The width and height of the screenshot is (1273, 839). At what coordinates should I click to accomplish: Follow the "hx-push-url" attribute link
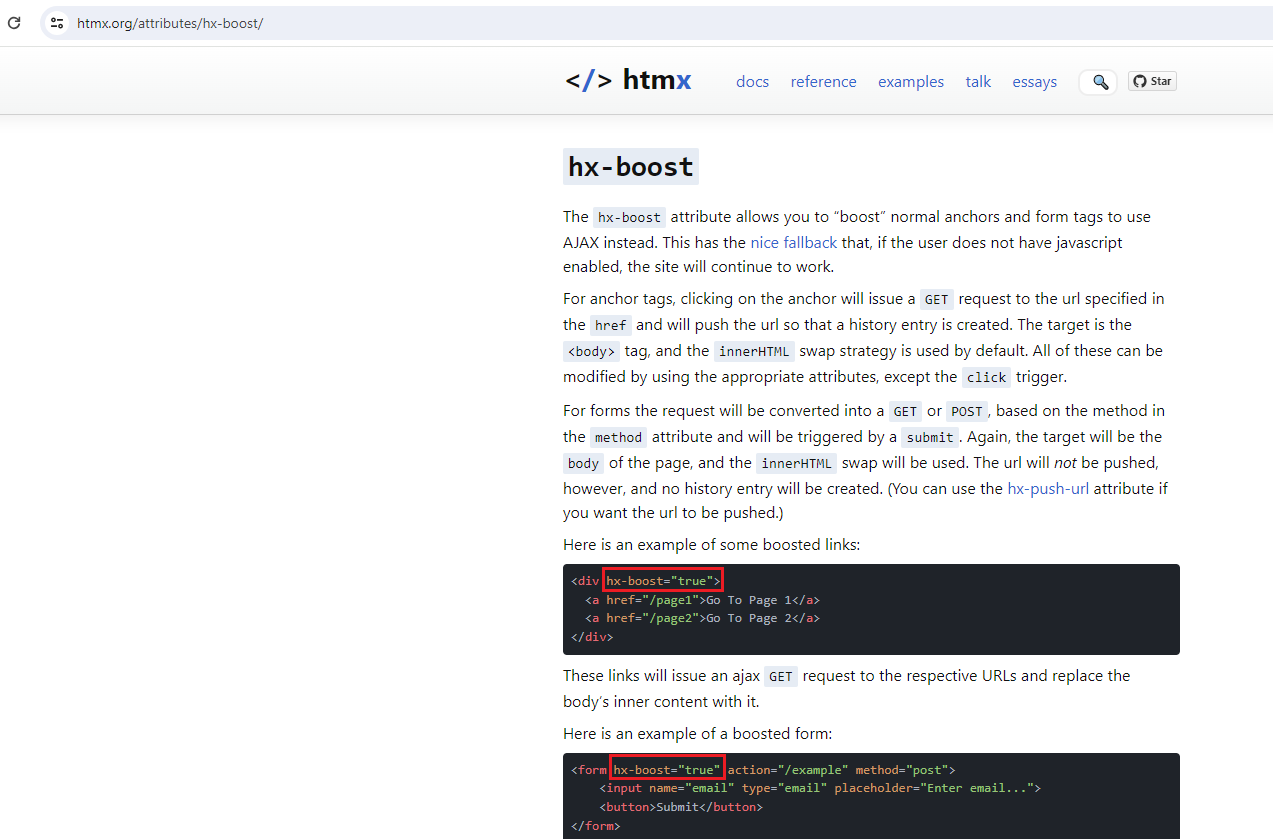click(x=1048, y=488)
